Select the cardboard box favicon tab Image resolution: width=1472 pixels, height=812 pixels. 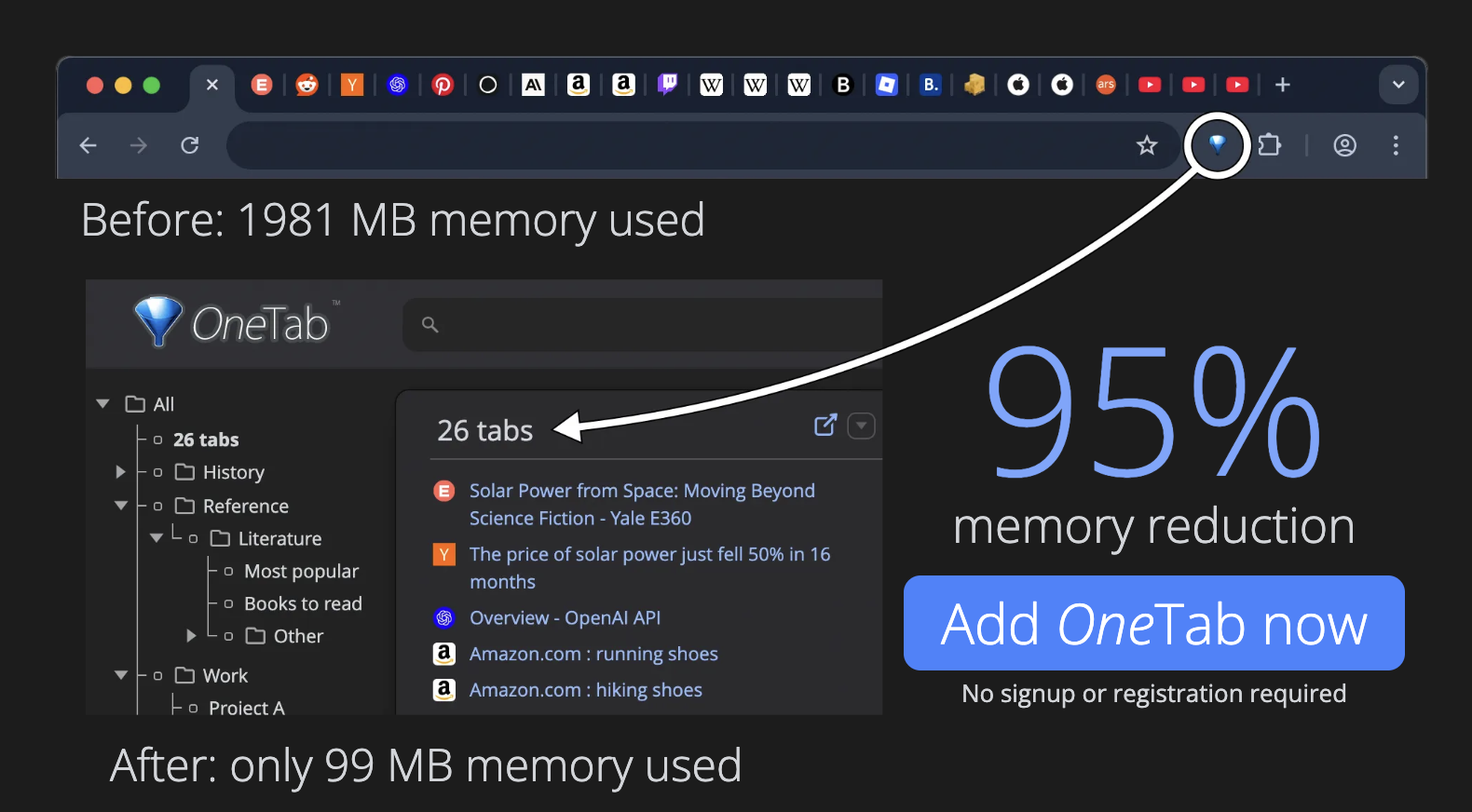tap(975, 85)
